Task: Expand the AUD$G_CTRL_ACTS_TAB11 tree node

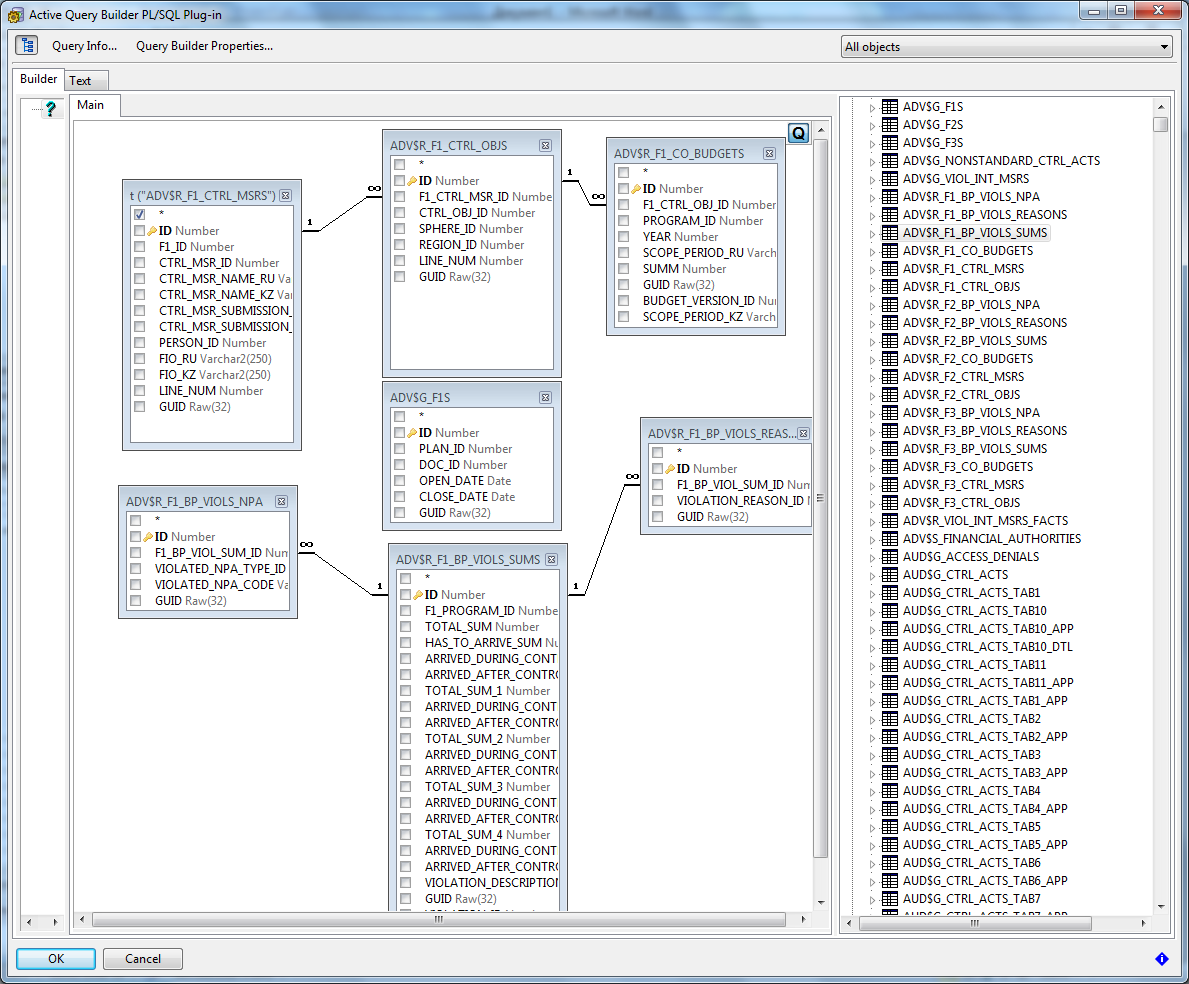Action: click(x=872, y=666)
